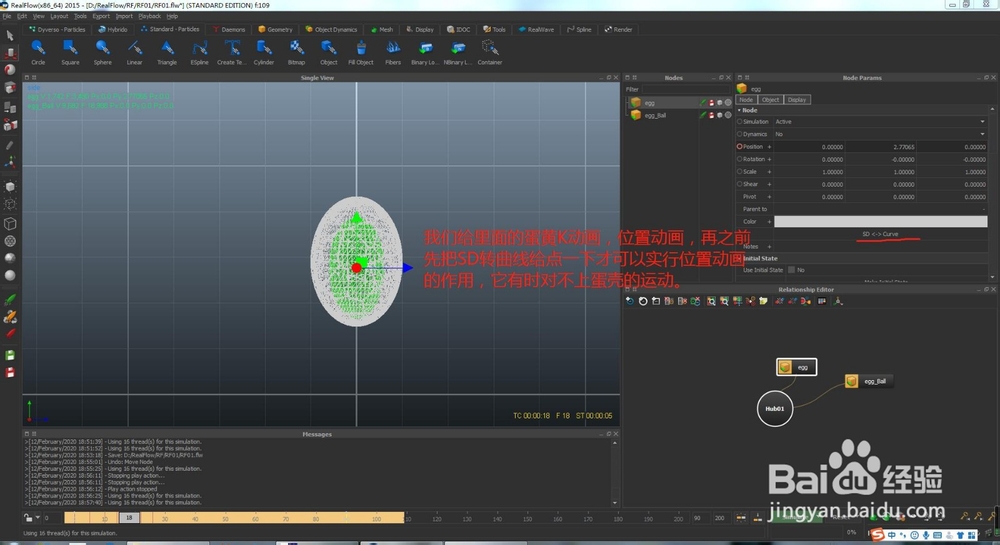Viewport: 1000px width, 545px height.
Task: Toggle egg node visibility dot
Action: point(728,103)
